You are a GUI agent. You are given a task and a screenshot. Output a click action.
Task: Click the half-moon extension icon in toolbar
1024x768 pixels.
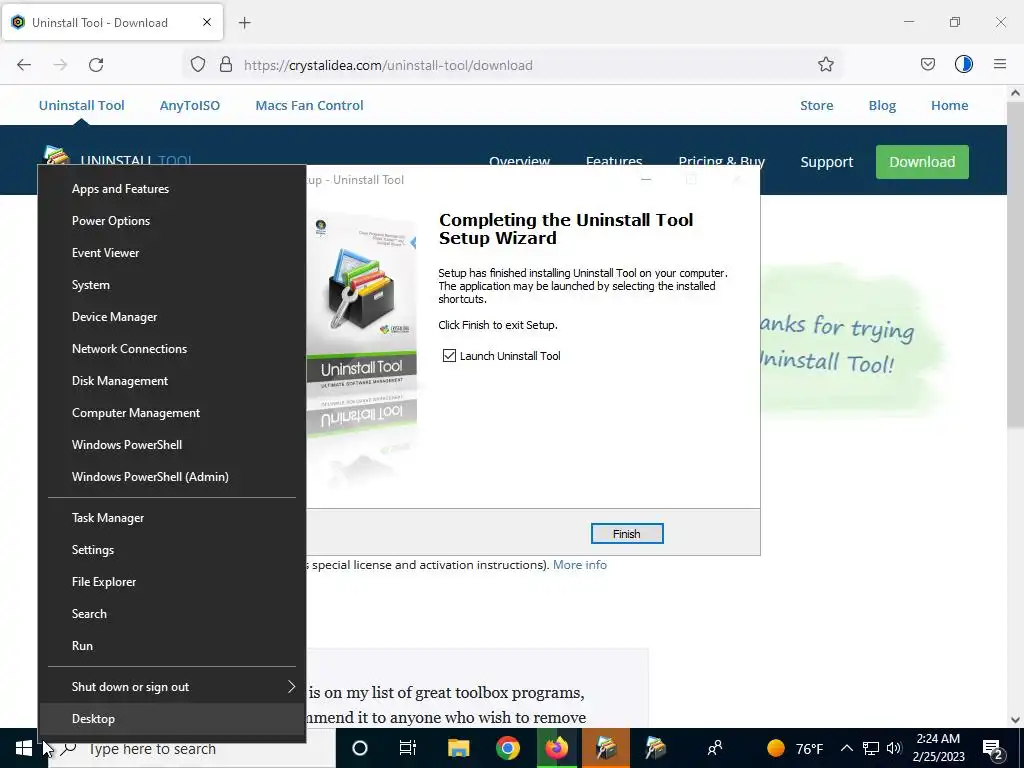pyautogui.click(x=963, y=64)
